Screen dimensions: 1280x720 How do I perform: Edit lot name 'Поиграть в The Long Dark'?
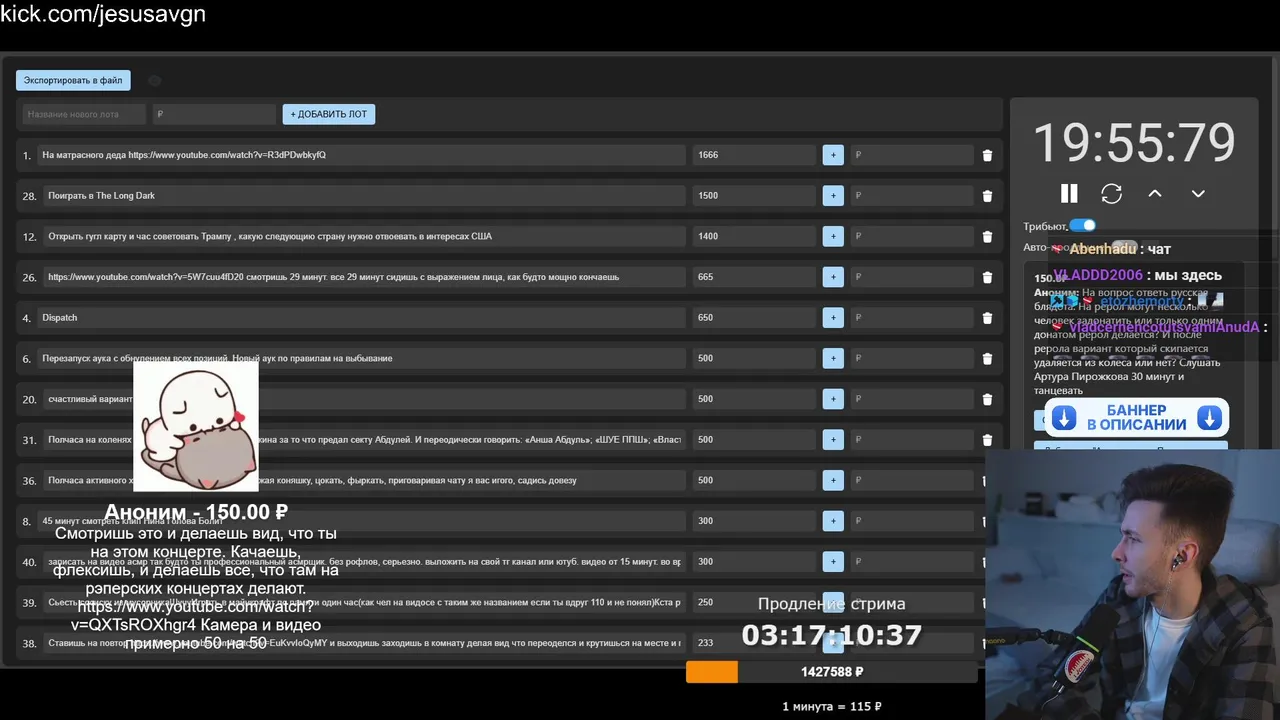(364, 196)
